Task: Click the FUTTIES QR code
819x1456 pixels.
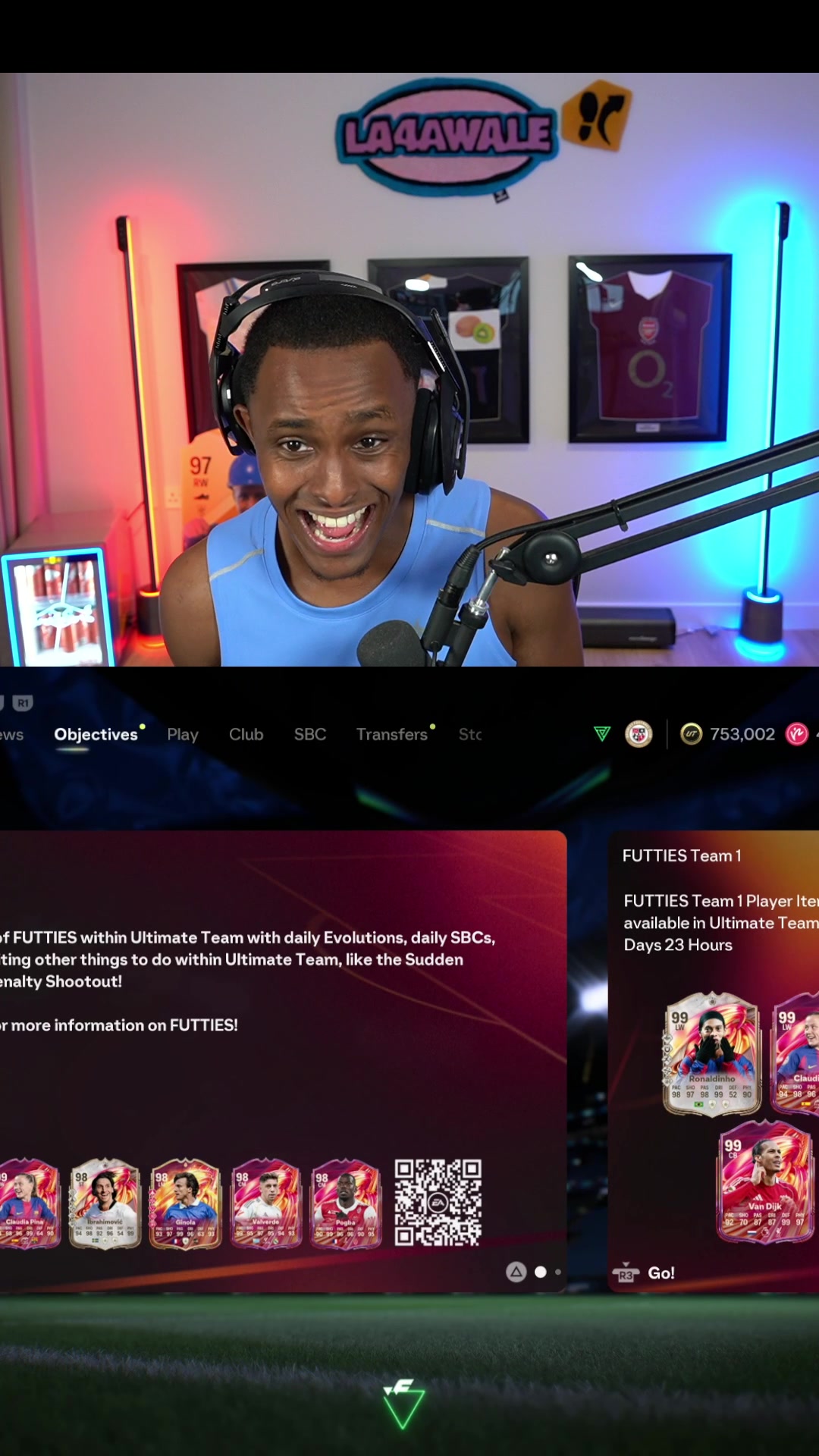Action: click(x=438, y=1203)
